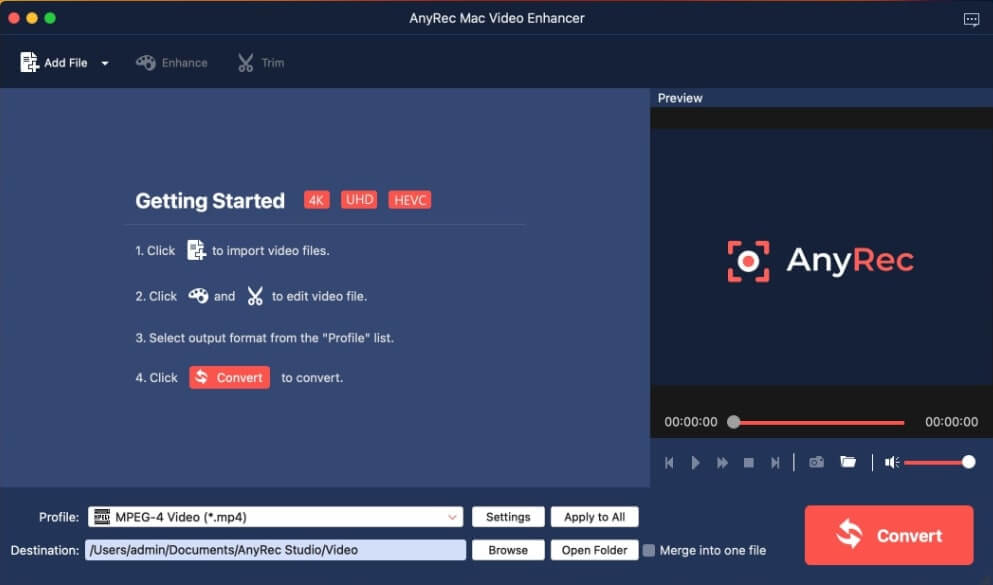Fast forward the preview
This screenshot has width=993, height=585.
click(x=722, y=463)
